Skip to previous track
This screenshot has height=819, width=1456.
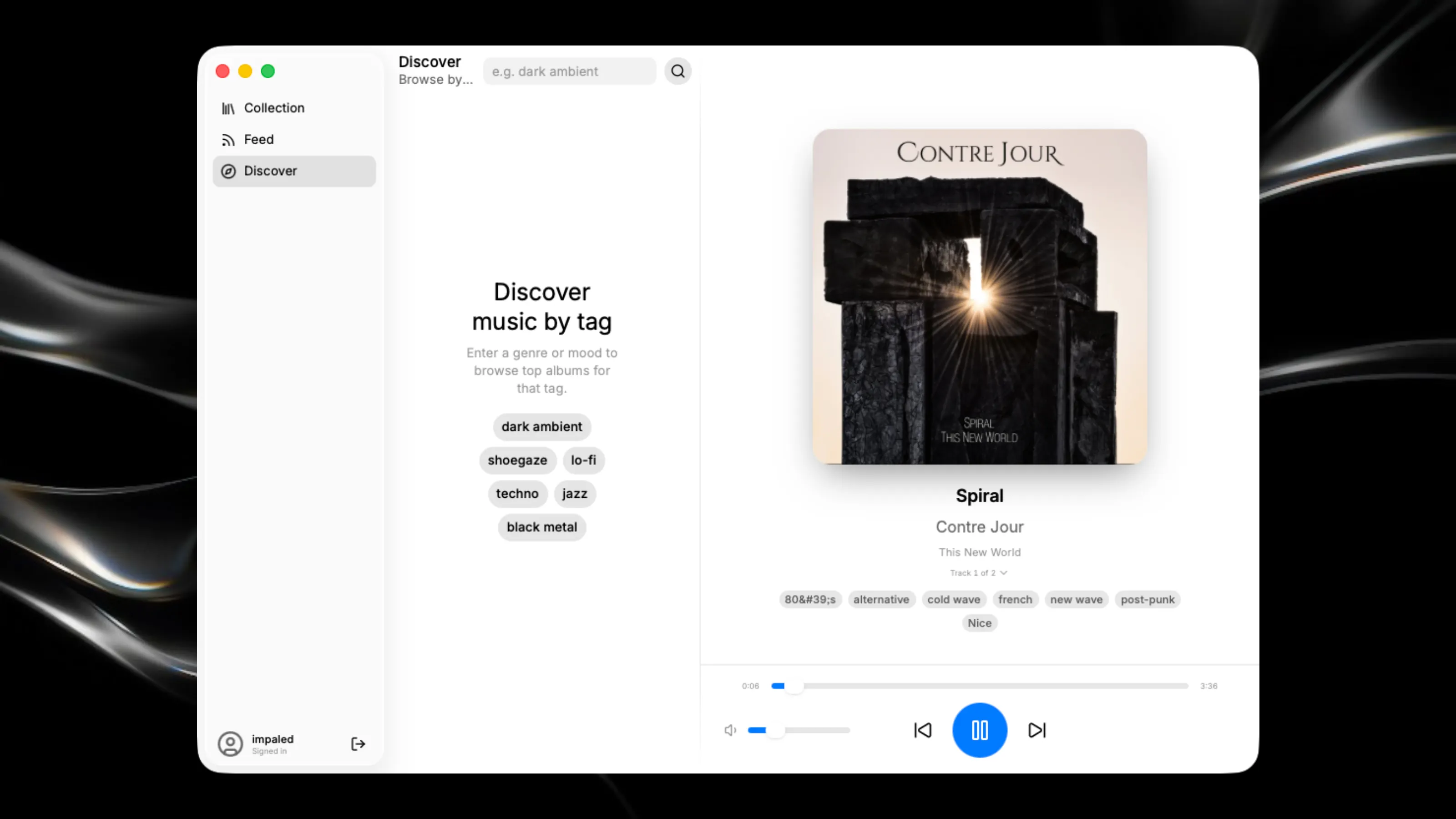click(x=922, y=730)
